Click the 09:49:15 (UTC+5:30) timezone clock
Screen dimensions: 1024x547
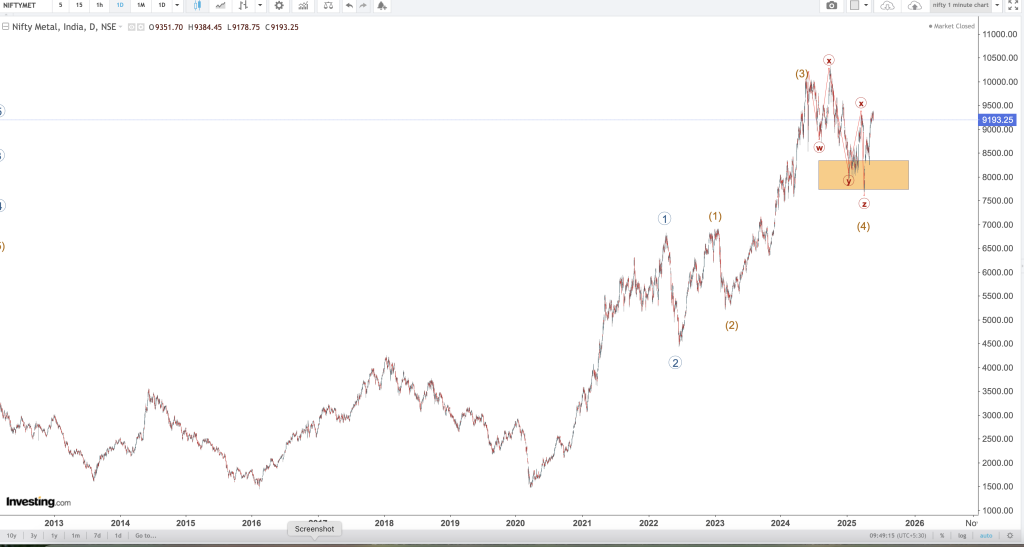coord(897,536)
